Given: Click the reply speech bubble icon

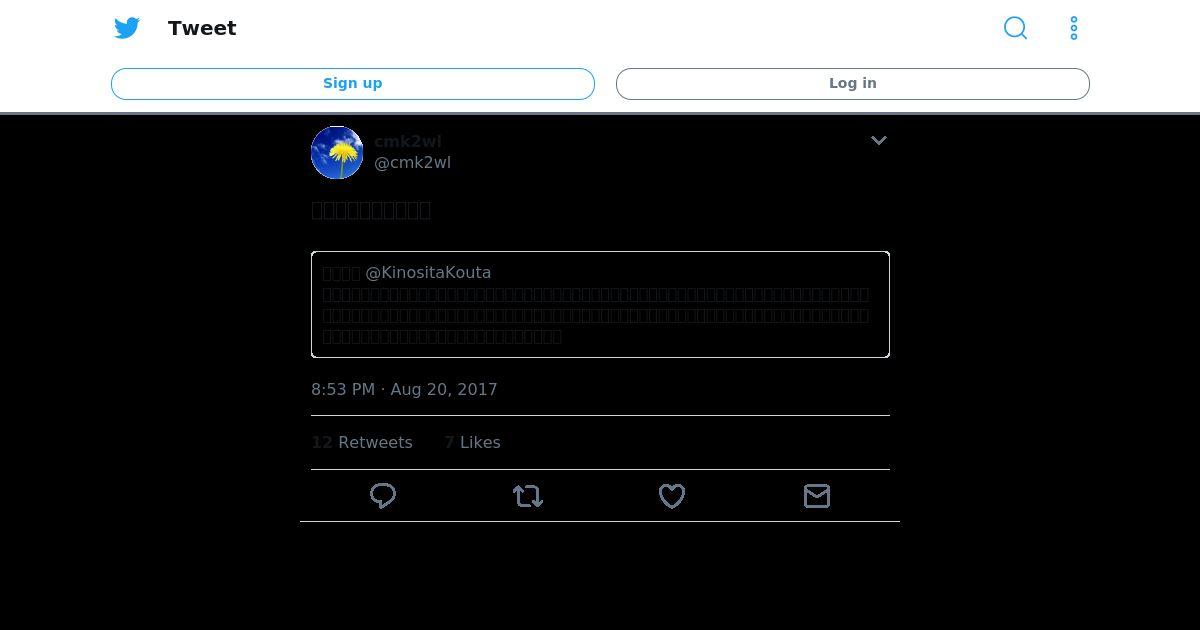Looking at the screenshot, I should click(x=383, y=496).
